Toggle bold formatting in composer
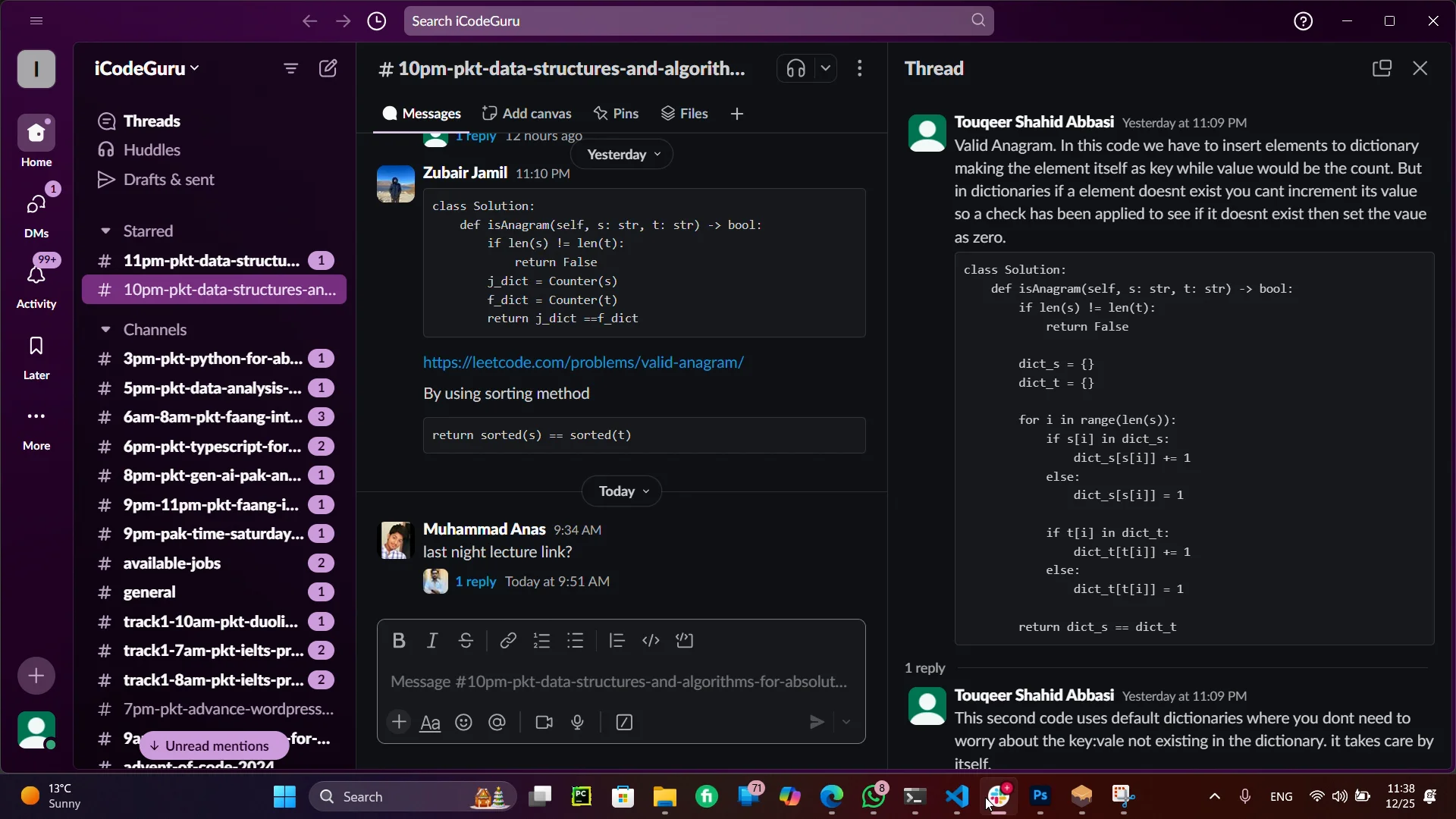Screen dimensions: 1456x819 pos(399,641)
